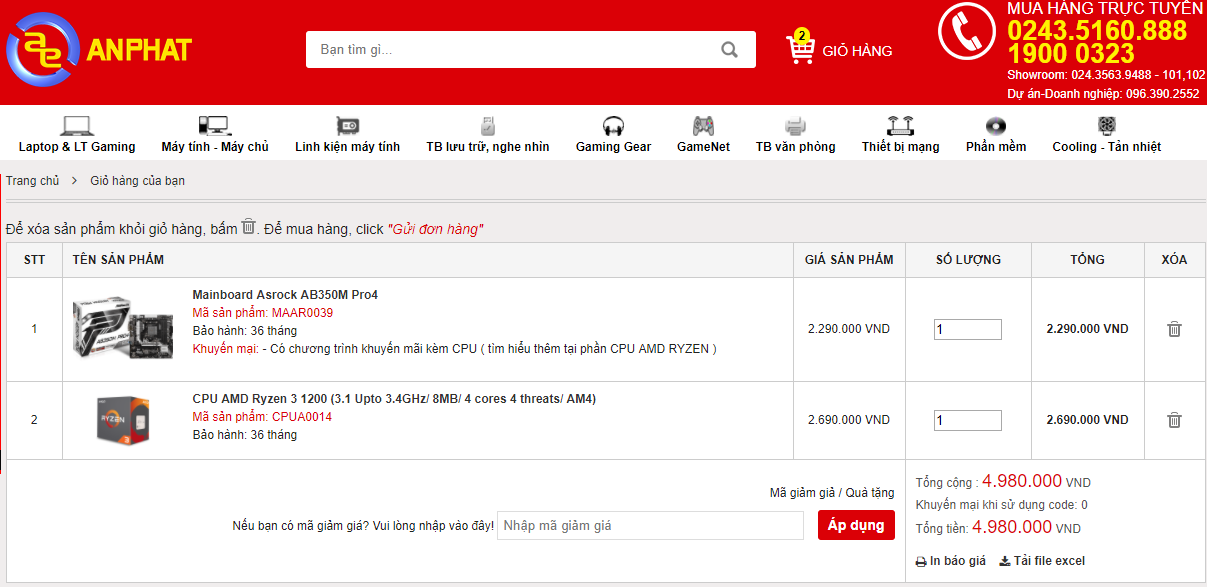The image size is (1207, 587).
Task: Click the Thiết bị mạng router icon
Action: click(900, 126)
